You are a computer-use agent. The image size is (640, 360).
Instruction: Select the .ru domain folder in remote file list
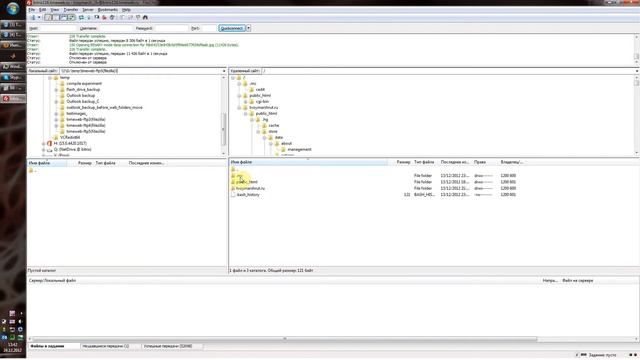tap(251, 189)
